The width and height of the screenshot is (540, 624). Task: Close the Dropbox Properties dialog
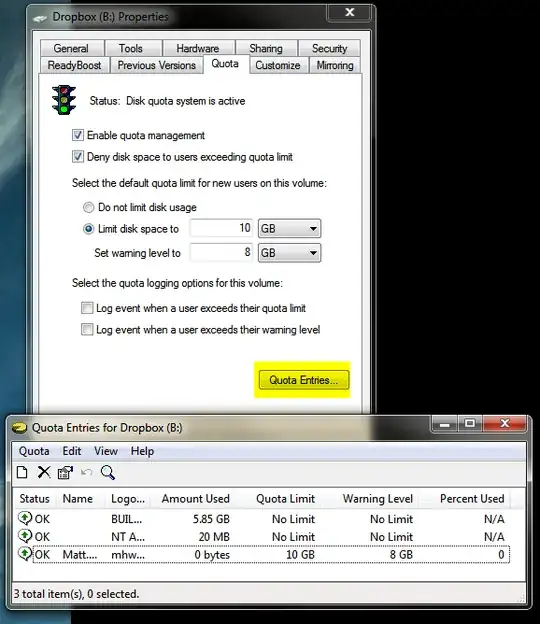click(x=349, y=13)
